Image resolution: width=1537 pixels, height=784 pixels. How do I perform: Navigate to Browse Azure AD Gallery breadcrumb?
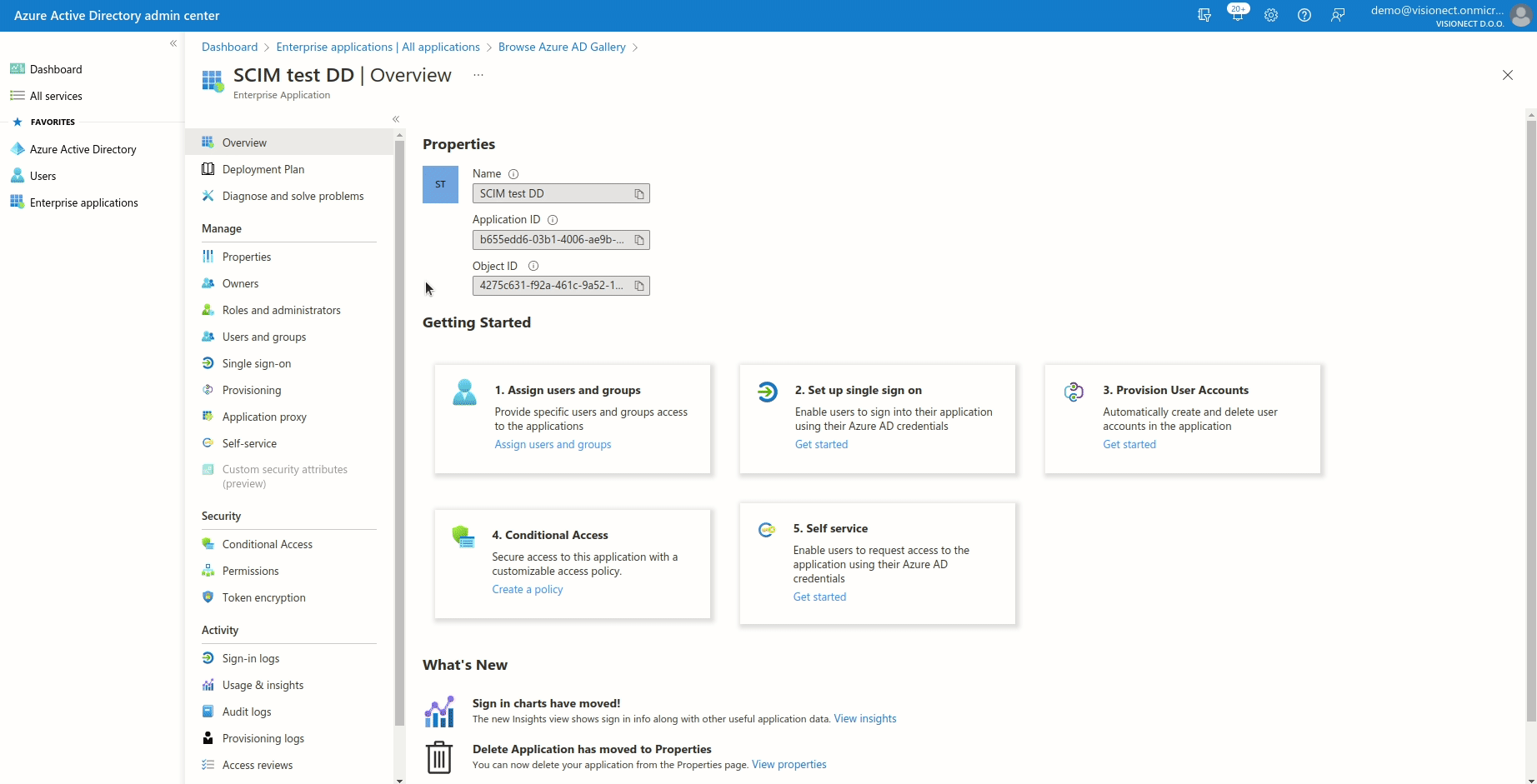click(561, 47)
